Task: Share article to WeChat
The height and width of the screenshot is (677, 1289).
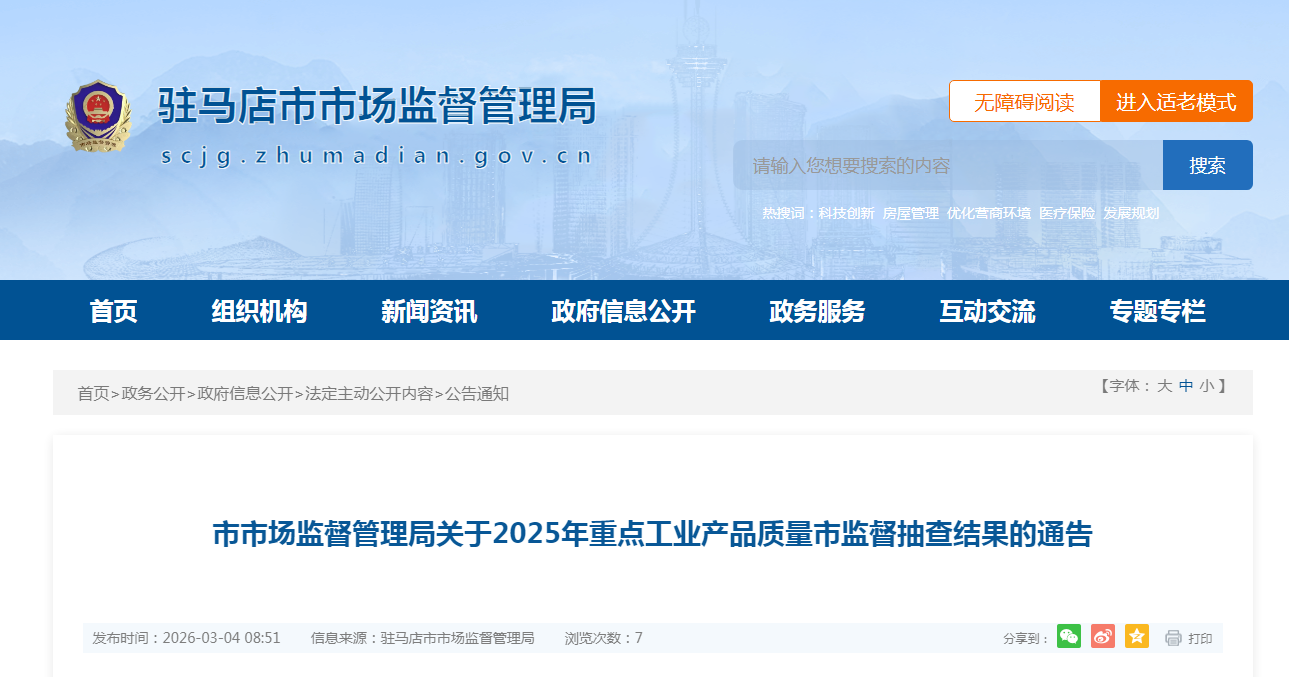Action: 1069,637
